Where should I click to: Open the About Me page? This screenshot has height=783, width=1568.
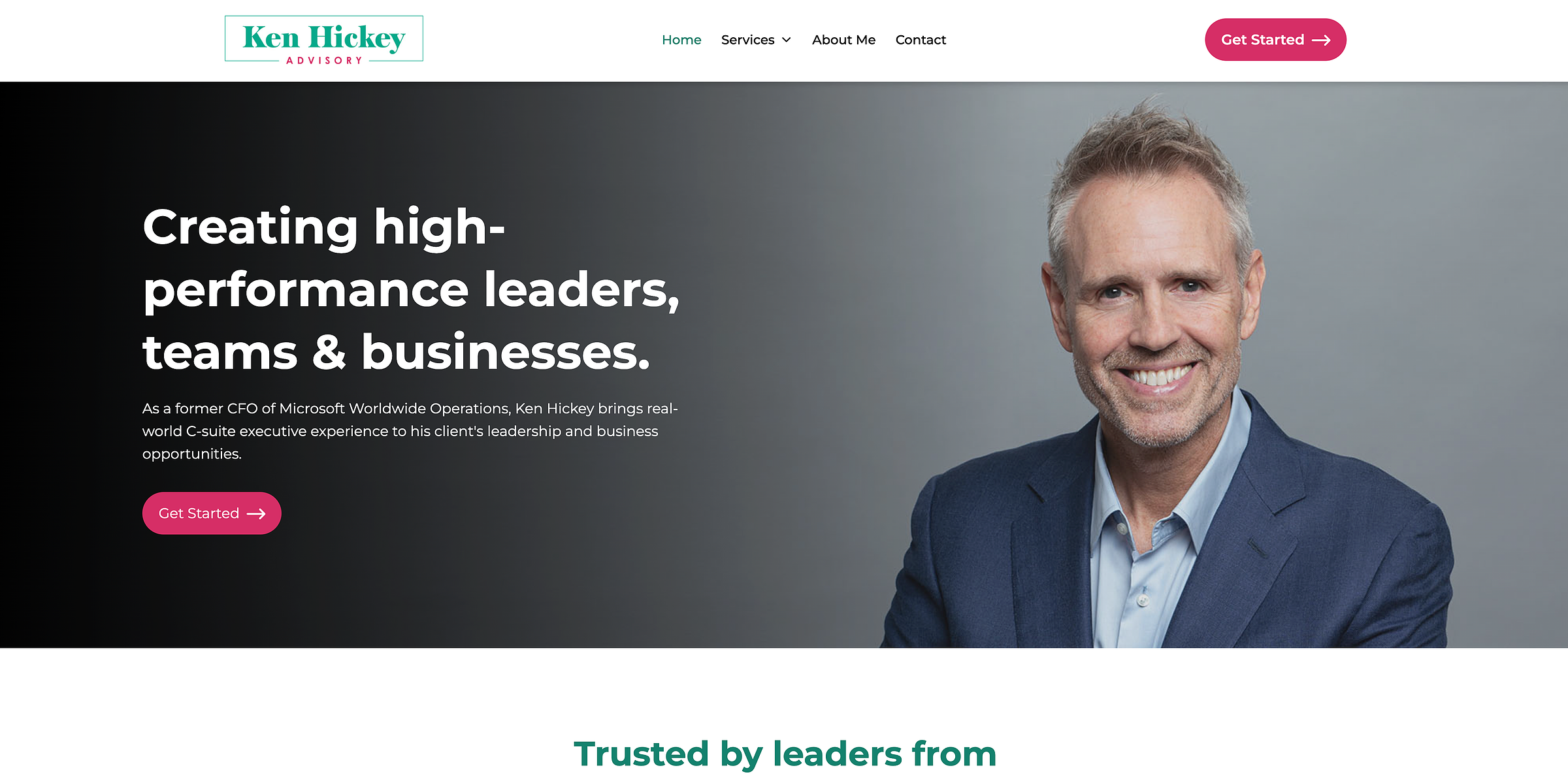coord(843,40)
